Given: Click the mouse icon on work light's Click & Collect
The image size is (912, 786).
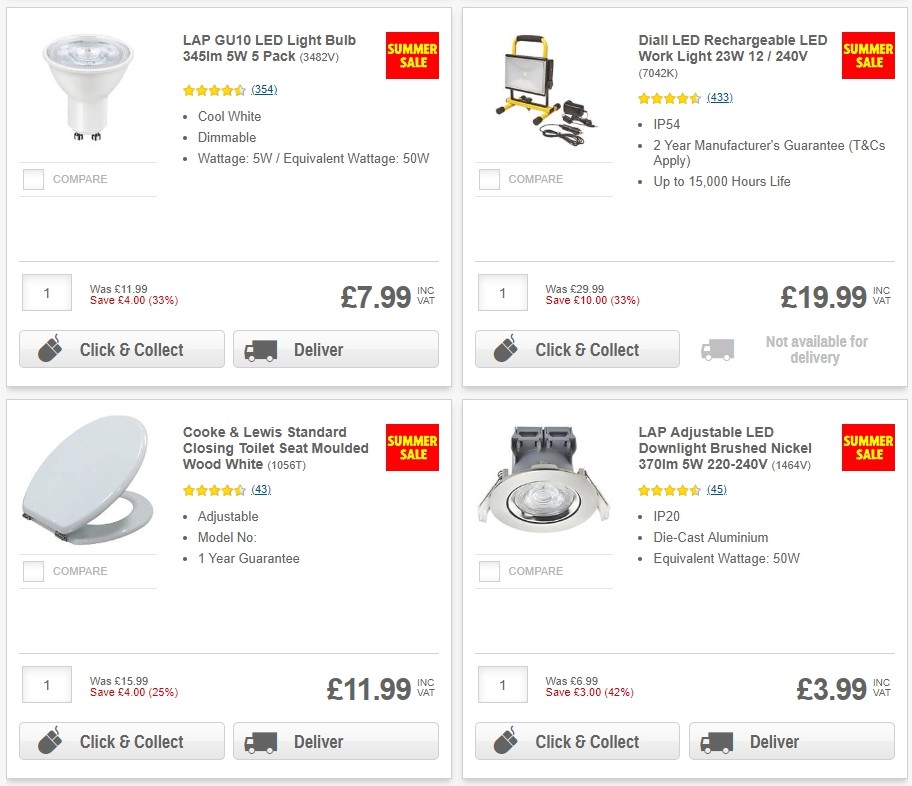Looking at the screenshot, I should point(505,350).
